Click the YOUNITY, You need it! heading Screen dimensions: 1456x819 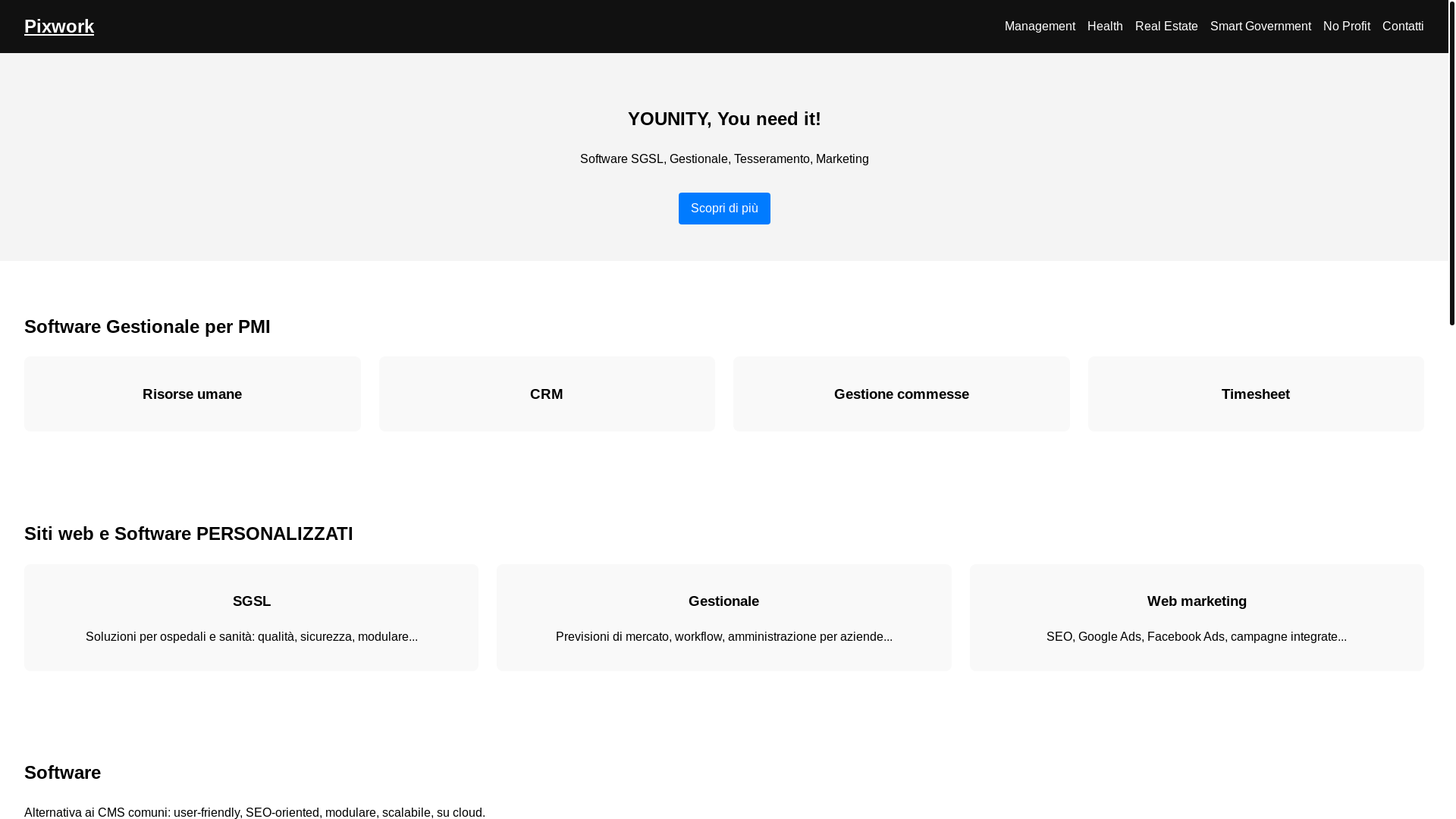(x=724, y=119)
